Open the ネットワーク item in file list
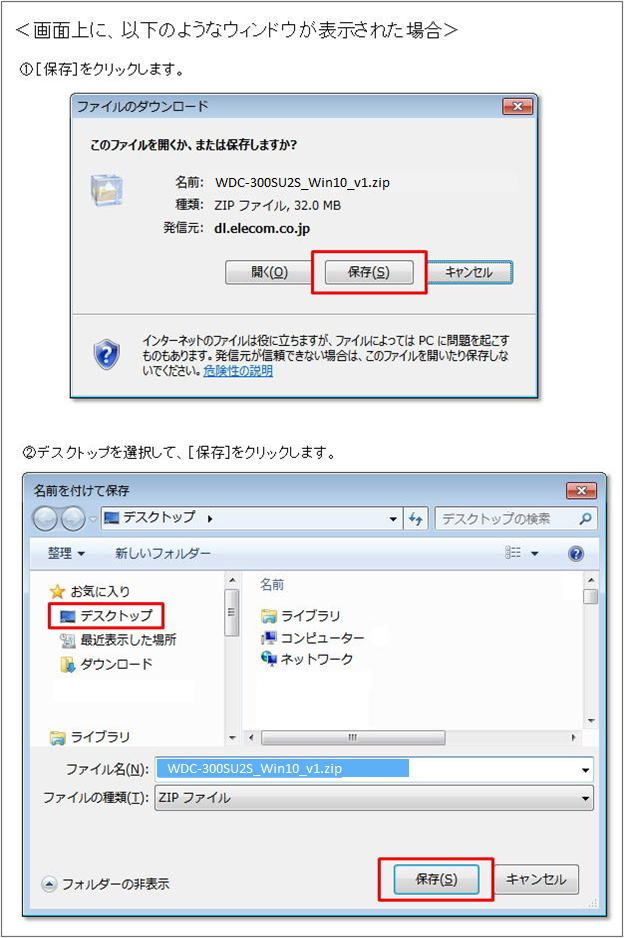 pyautogui.click(x=307, y=659)
